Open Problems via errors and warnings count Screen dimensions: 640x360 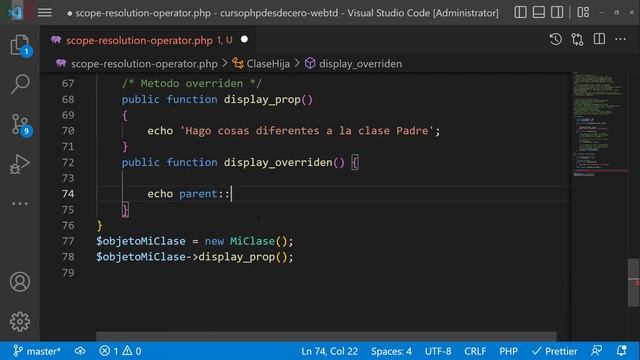pos(120,351)
